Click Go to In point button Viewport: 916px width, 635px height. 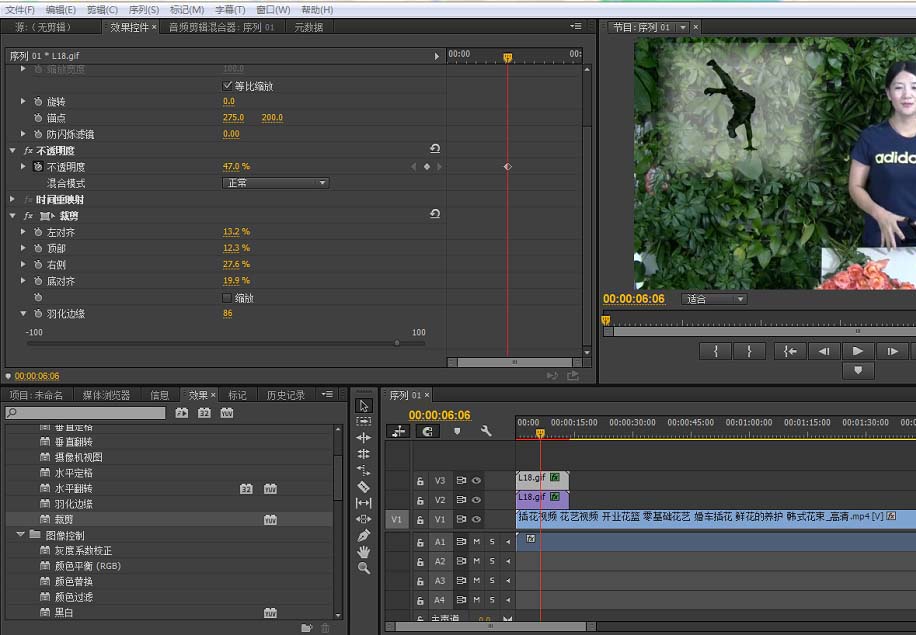click(790, 351)
